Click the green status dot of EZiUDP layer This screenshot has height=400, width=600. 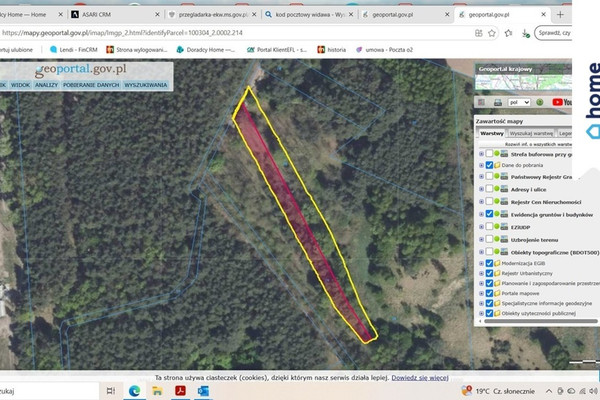(x=497, y=227)
